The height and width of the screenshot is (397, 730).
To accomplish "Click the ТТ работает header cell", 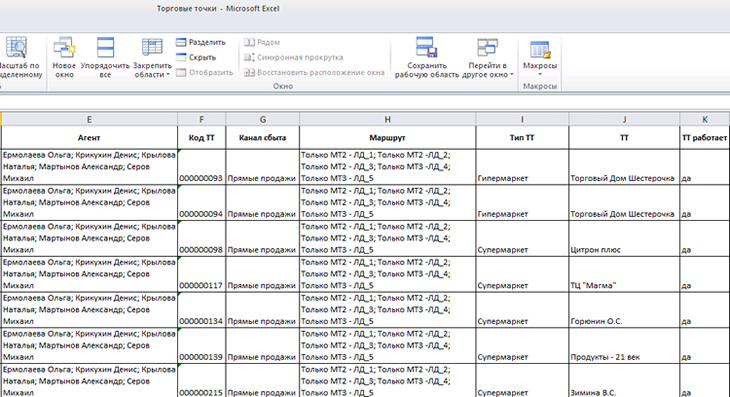I will (704, 138).
